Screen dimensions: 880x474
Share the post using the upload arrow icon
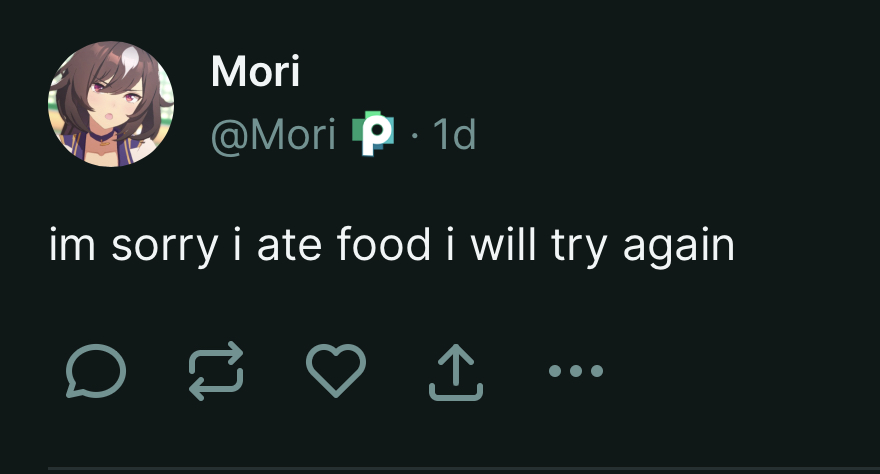pos(456,371)
